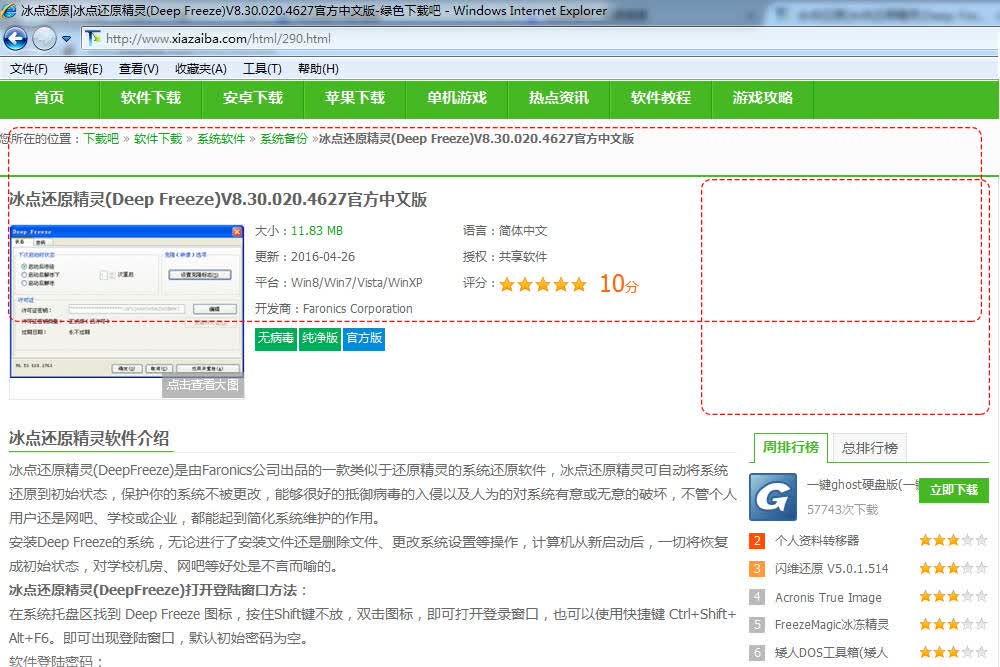The width and height of the screenshot is (1000, 667).
Task: Click the Internet Explorer title bar icon
Action: (x=9, y=10)
